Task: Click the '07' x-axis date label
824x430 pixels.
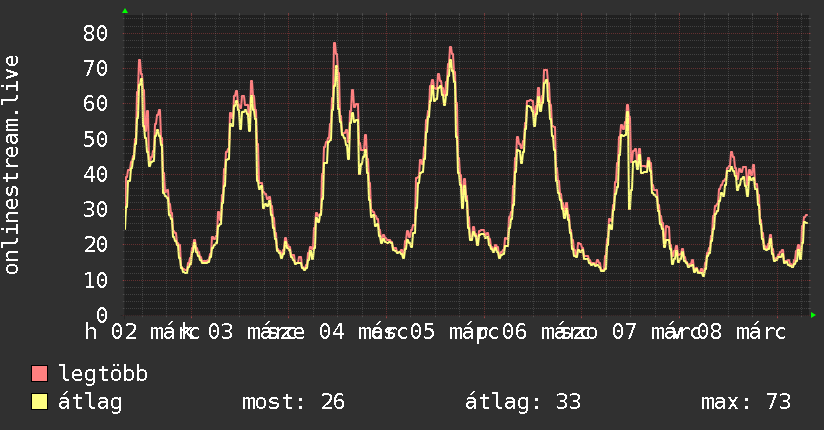Action: (624, 332)
